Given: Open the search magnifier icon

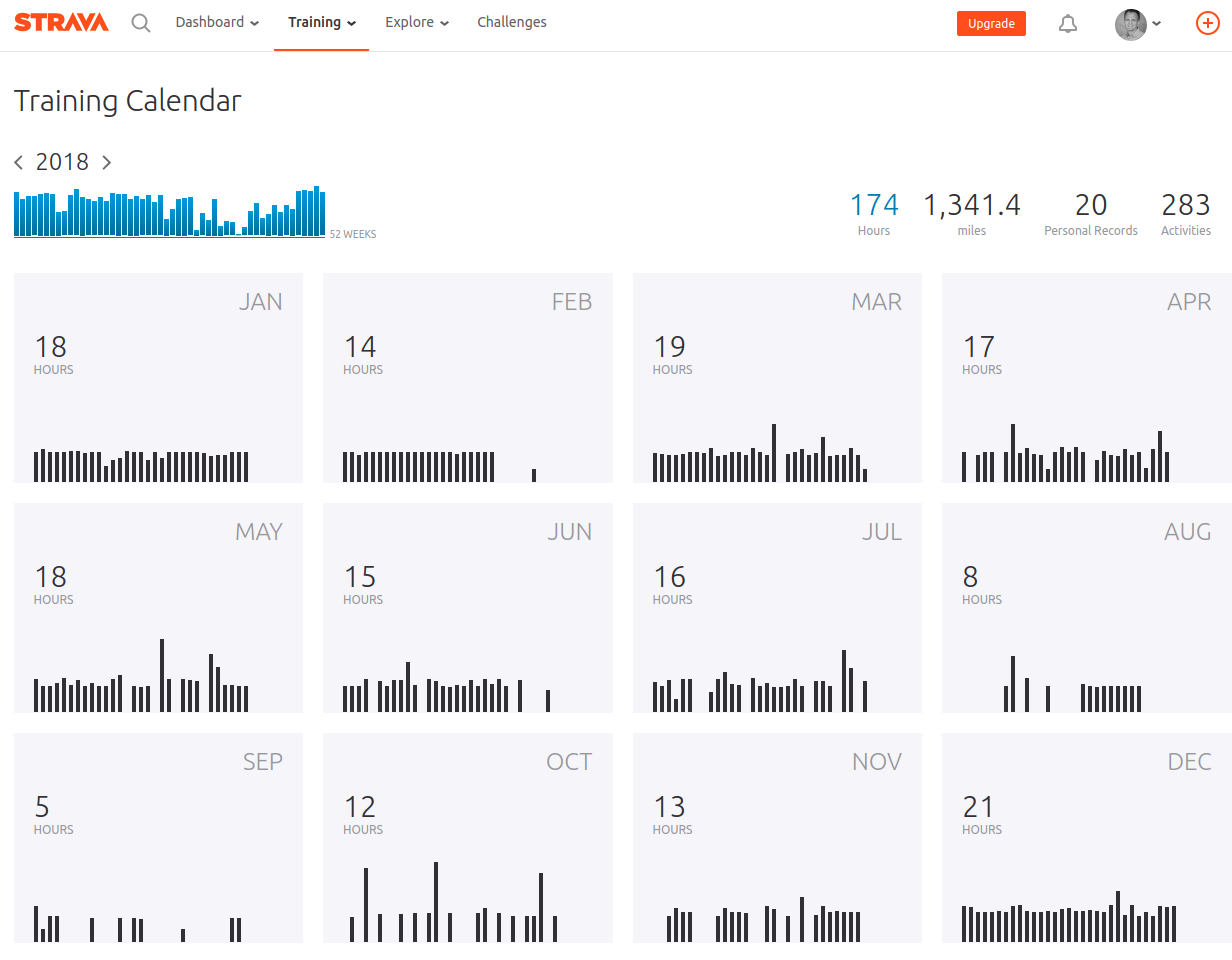Looking at the screenshot, I should click(x=141, y=23).
